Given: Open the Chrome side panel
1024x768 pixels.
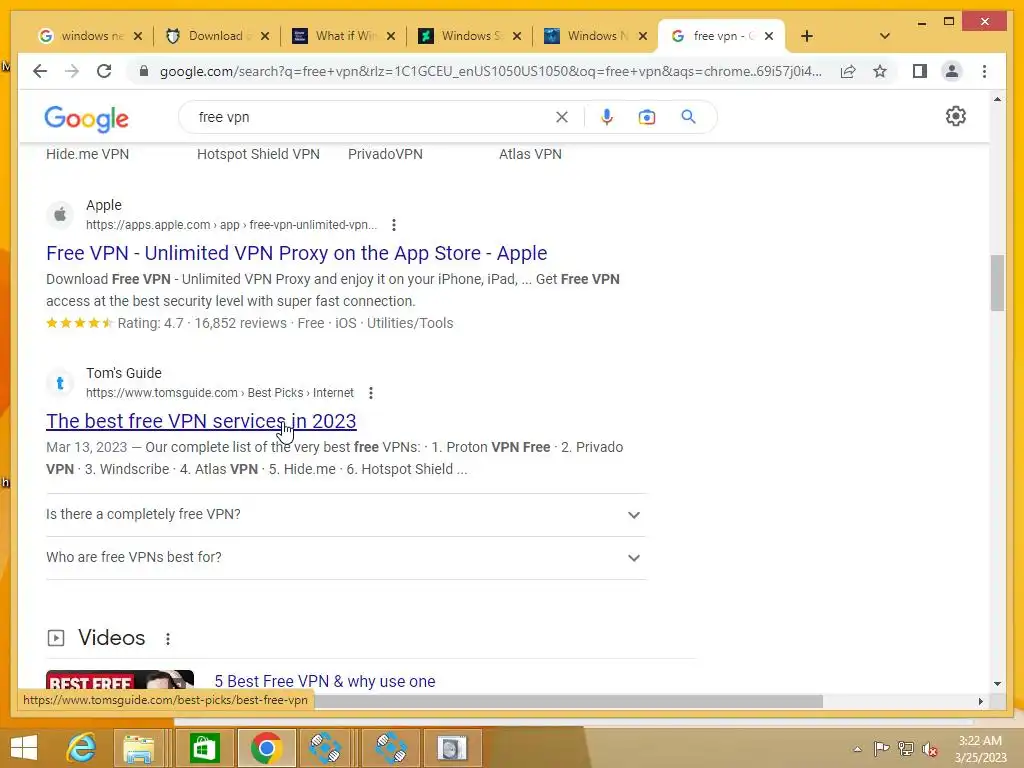Looking at the screenshot, I should click(920, 71).
